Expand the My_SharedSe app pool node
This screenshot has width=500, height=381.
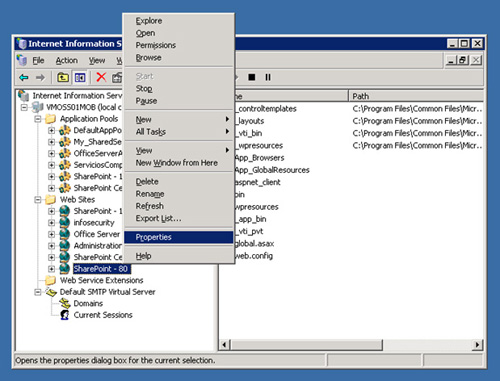pyautogui.click(x=51, y=142)
